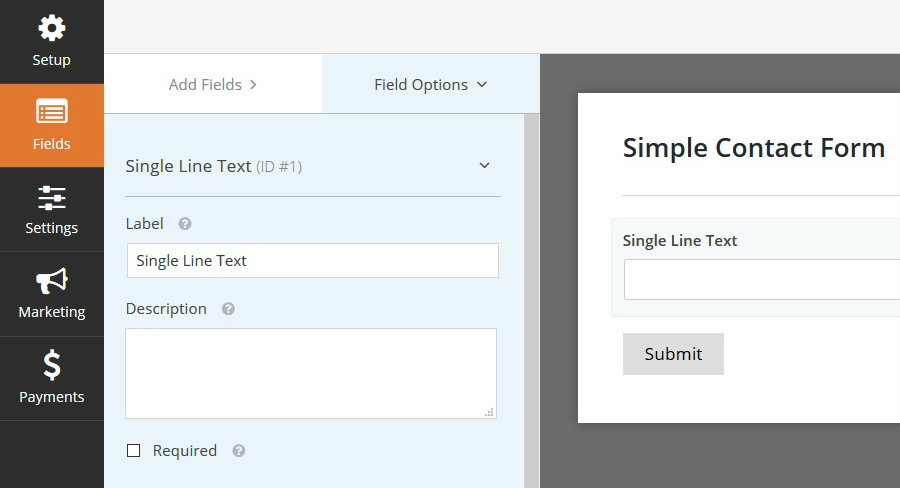The image size is (900, 488).
Task: Click the field panel vertical scrollbar
Action: pos(532,301)
